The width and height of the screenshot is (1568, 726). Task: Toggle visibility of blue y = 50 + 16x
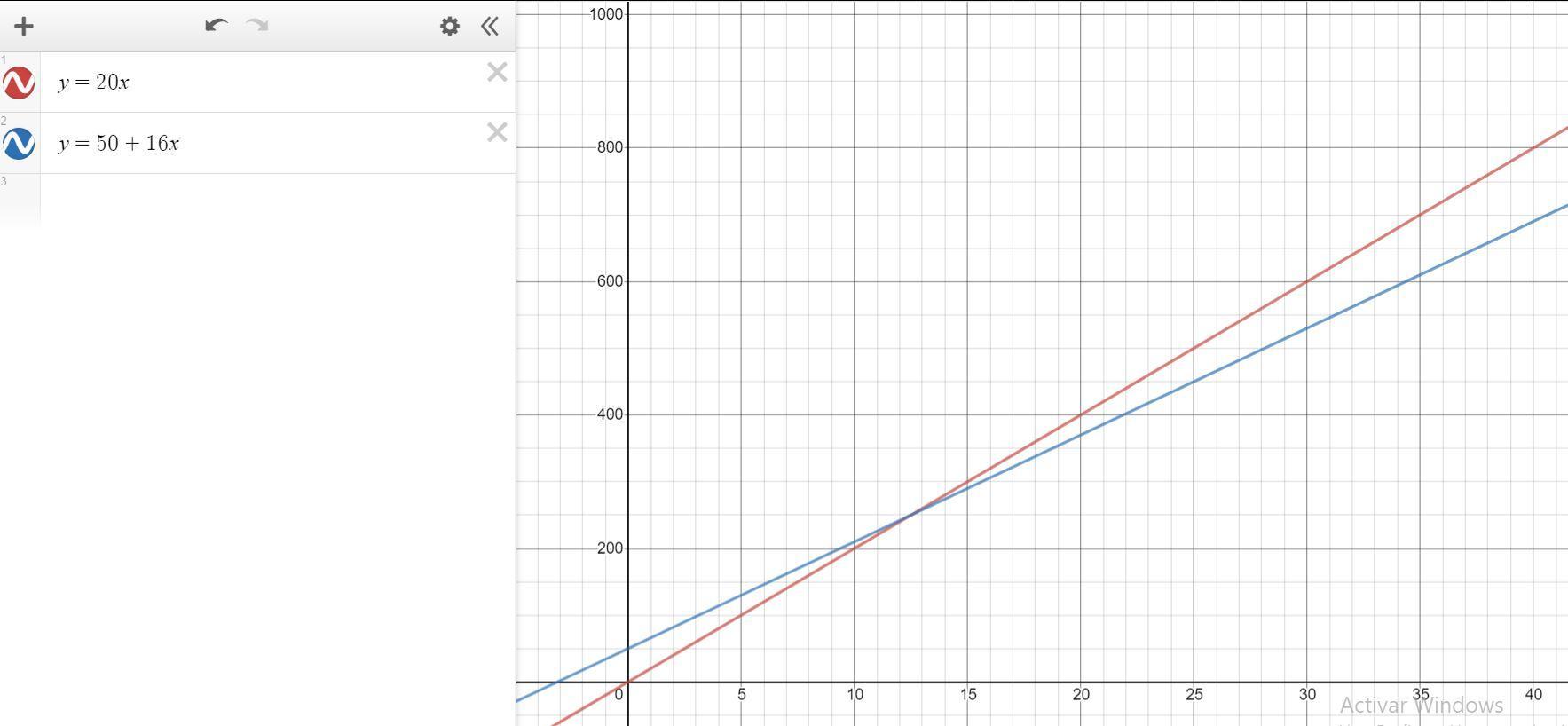pyautogui.click(x=19, y=143)
